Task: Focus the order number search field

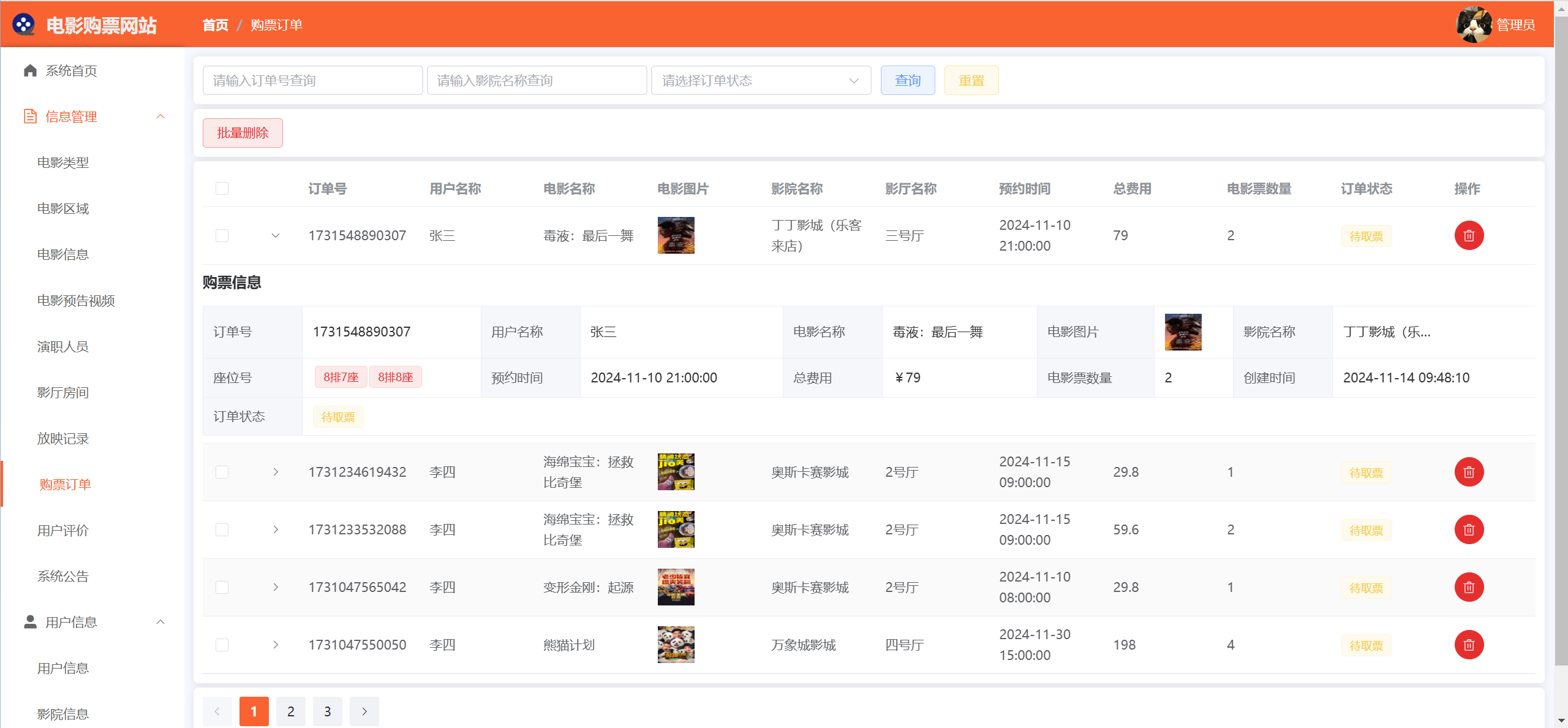Action: pos(312,80)
